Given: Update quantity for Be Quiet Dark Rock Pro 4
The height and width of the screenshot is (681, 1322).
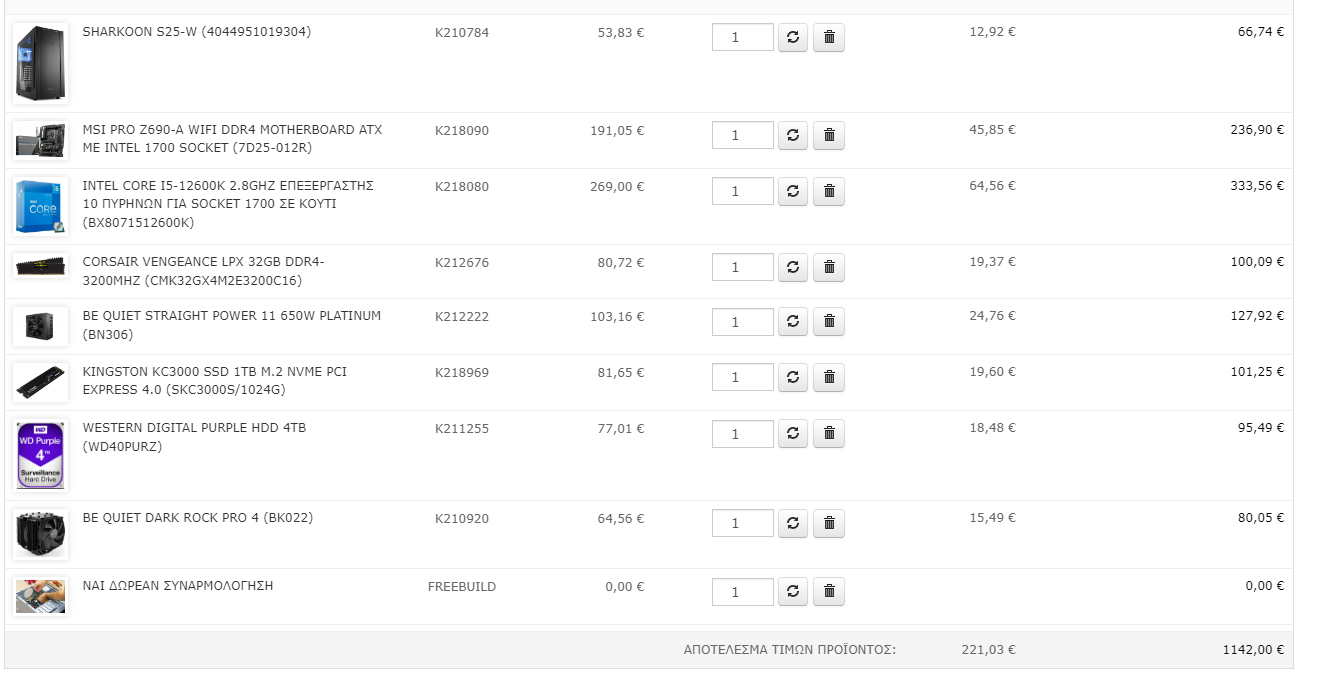Looking at the screenshot, I should pos(793,523).
